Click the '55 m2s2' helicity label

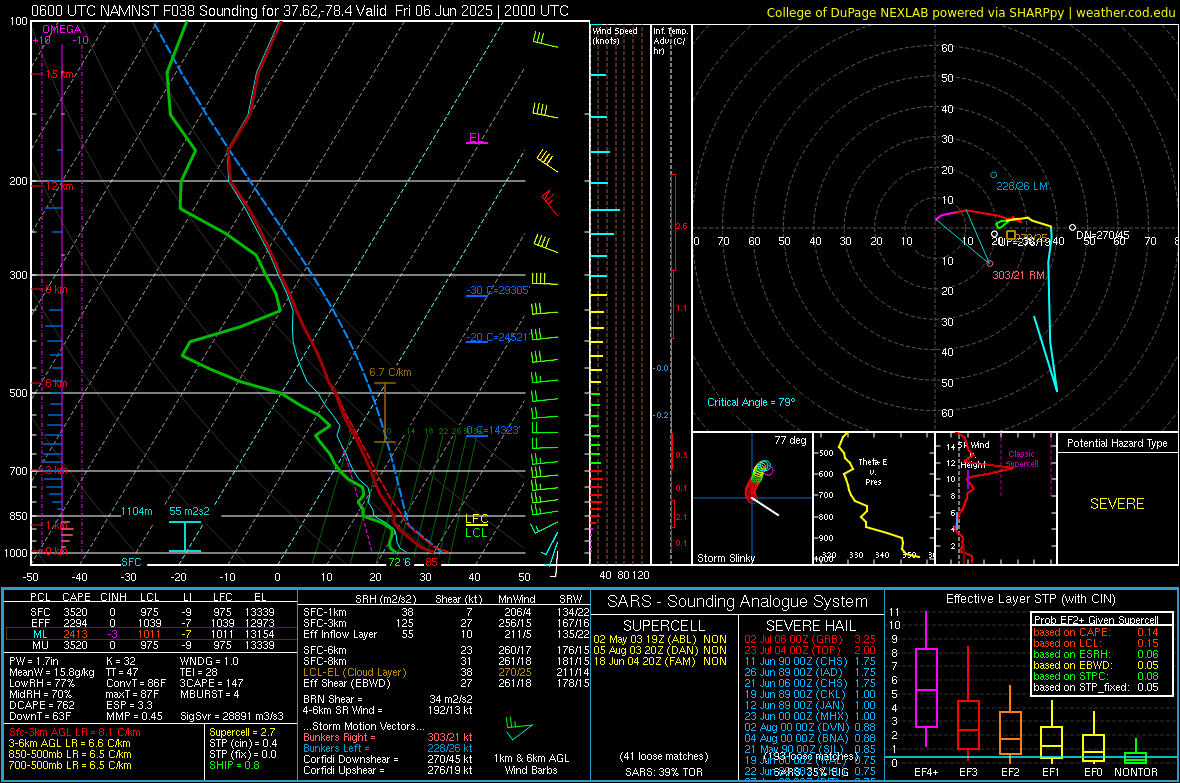tap(189, 511)
